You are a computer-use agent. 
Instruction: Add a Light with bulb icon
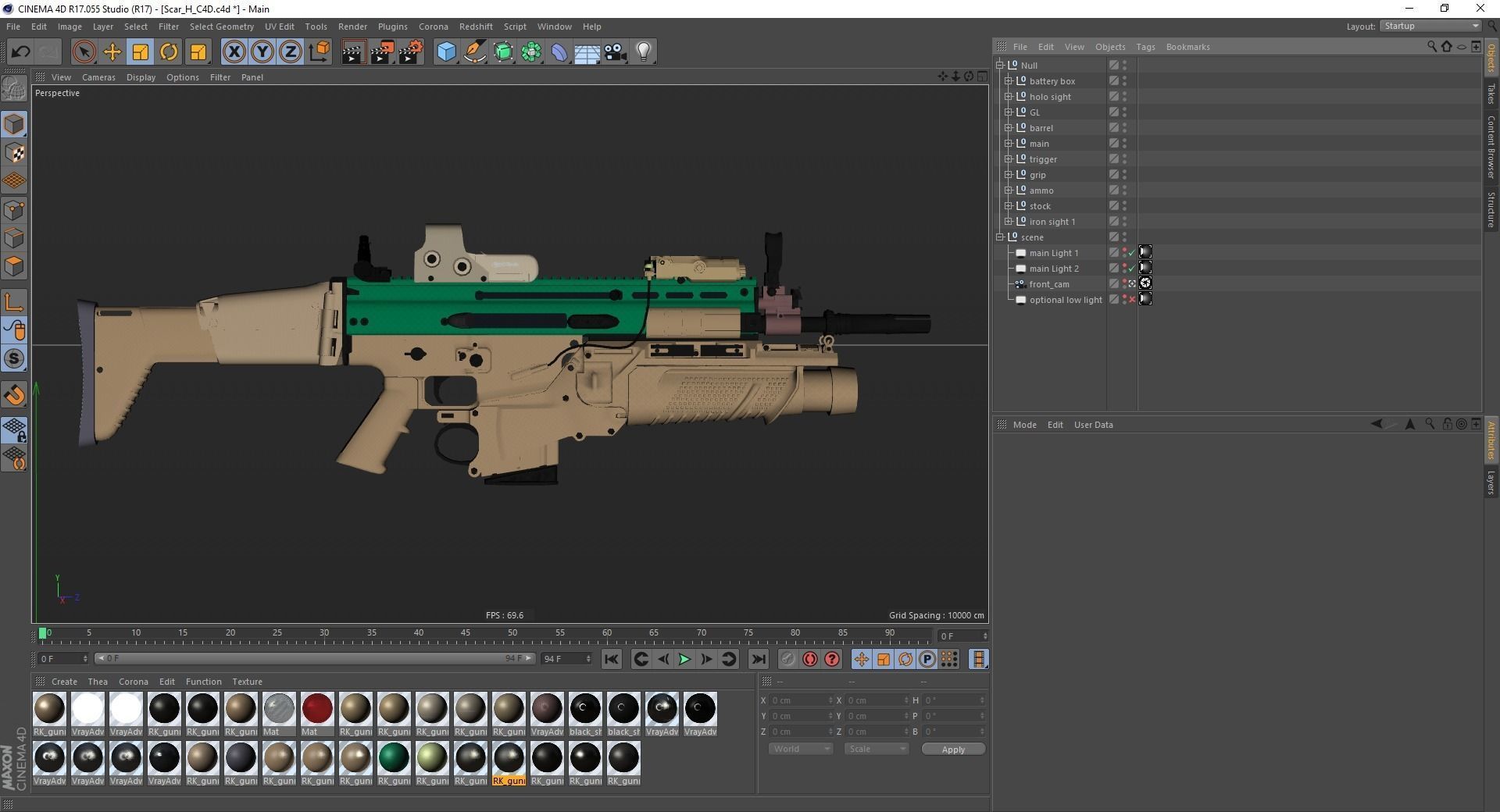pos(643,52)
